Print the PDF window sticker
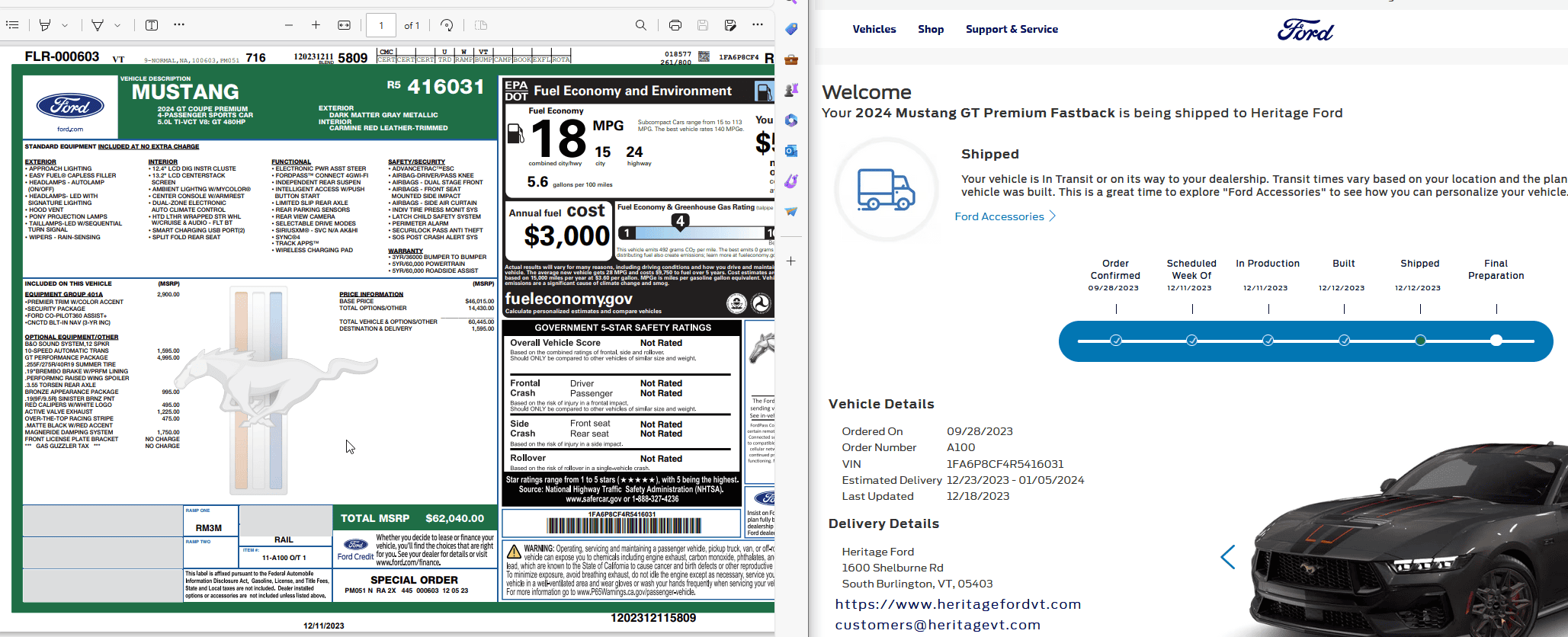1568x637 pixels. pyautogui.click(x=675, y=25)
